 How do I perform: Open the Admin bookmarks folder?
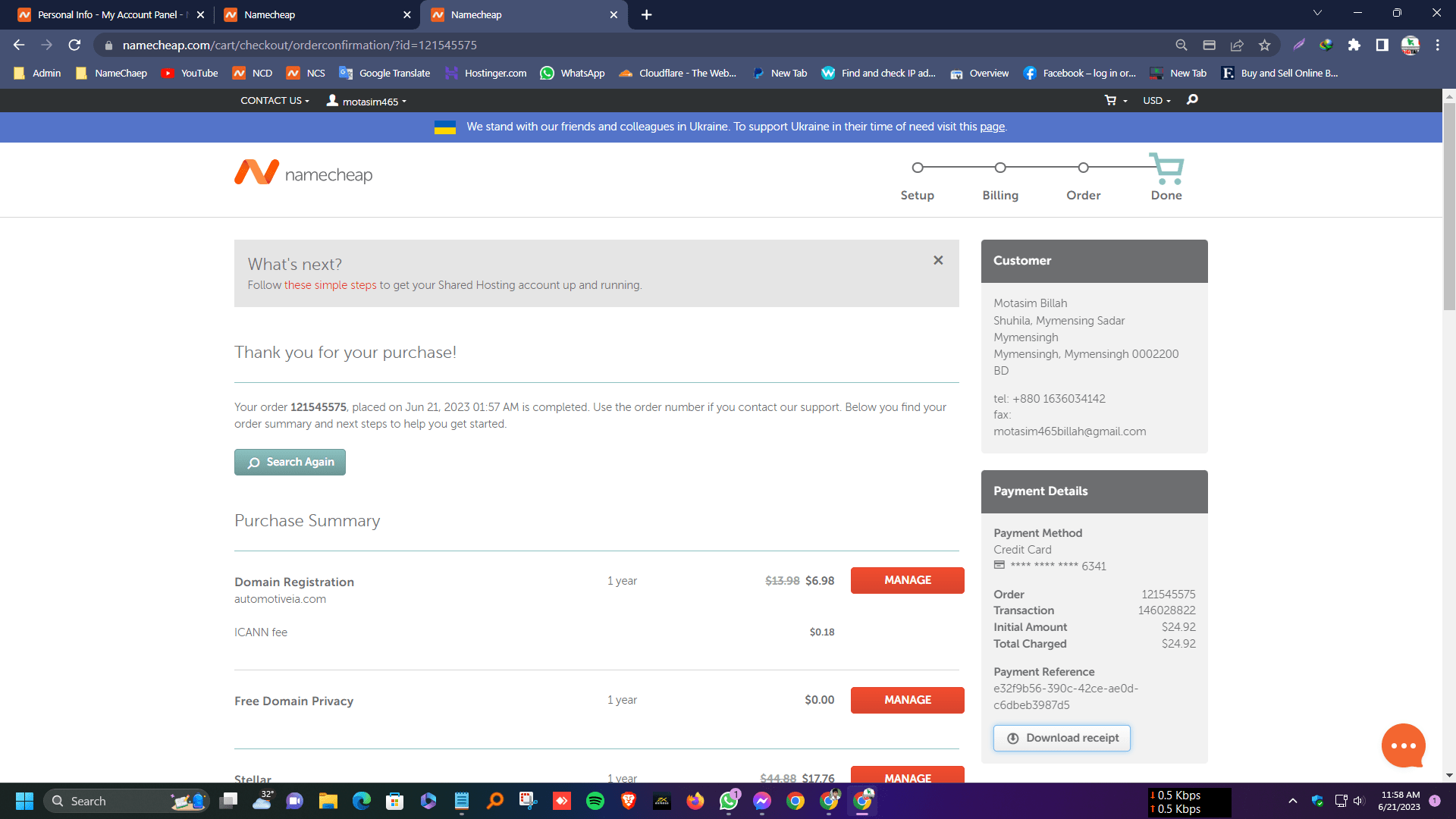(x=37, y=73)
